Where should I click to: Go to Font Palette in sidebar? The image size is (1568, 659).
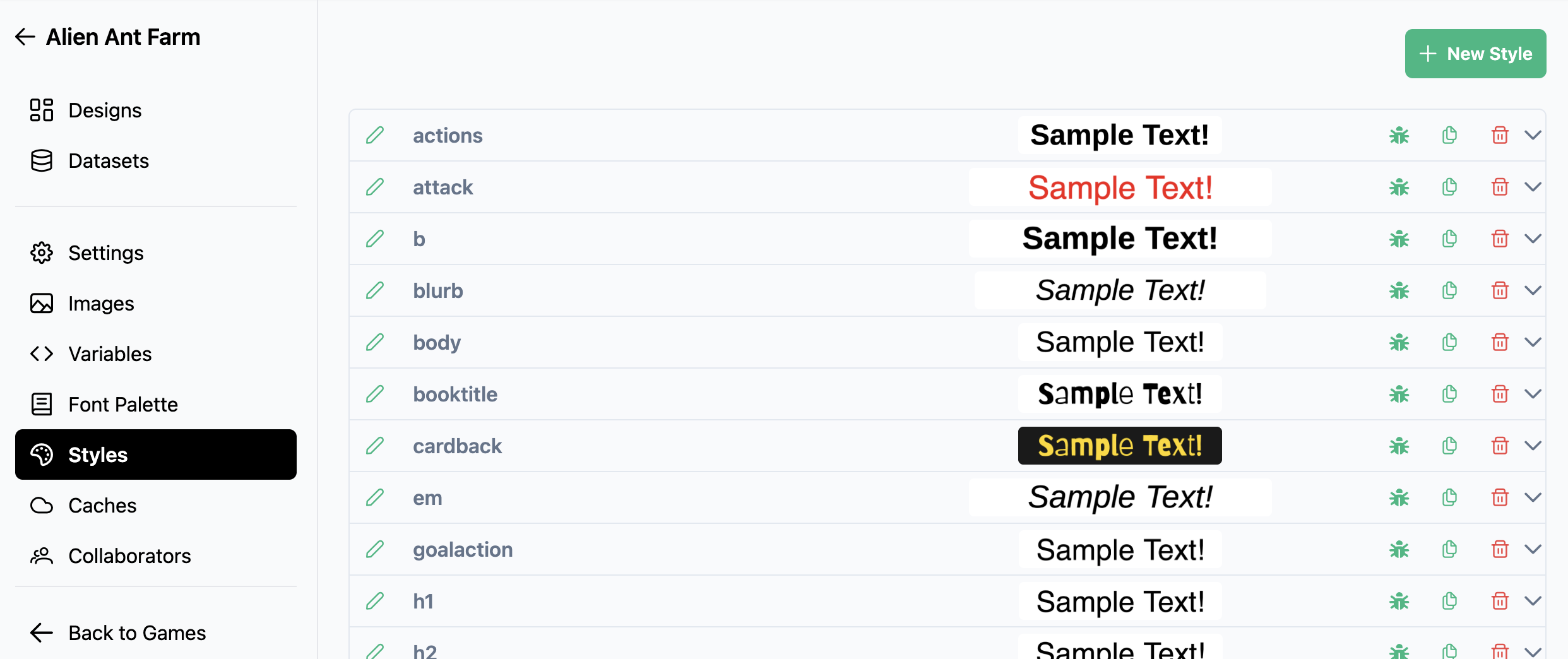pyautogui.click(x=122, y=404)
